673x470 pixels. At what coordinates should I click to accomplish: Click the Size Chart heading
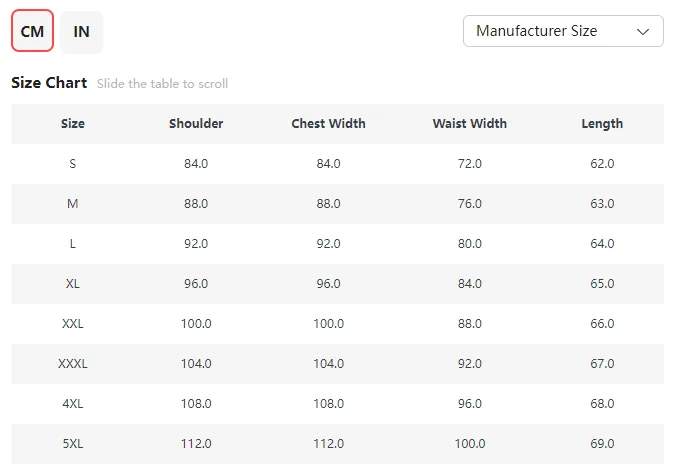pos(49,83)
